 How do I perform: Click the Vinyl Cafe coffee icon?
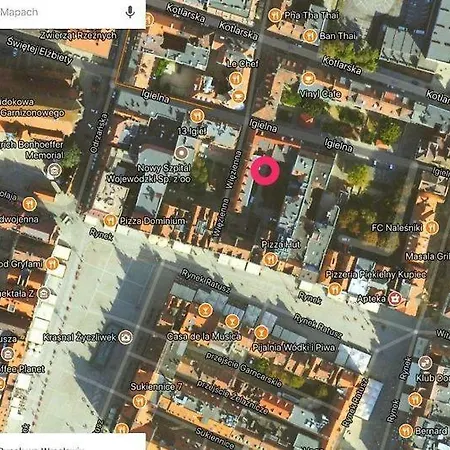(x=308, y=79)
